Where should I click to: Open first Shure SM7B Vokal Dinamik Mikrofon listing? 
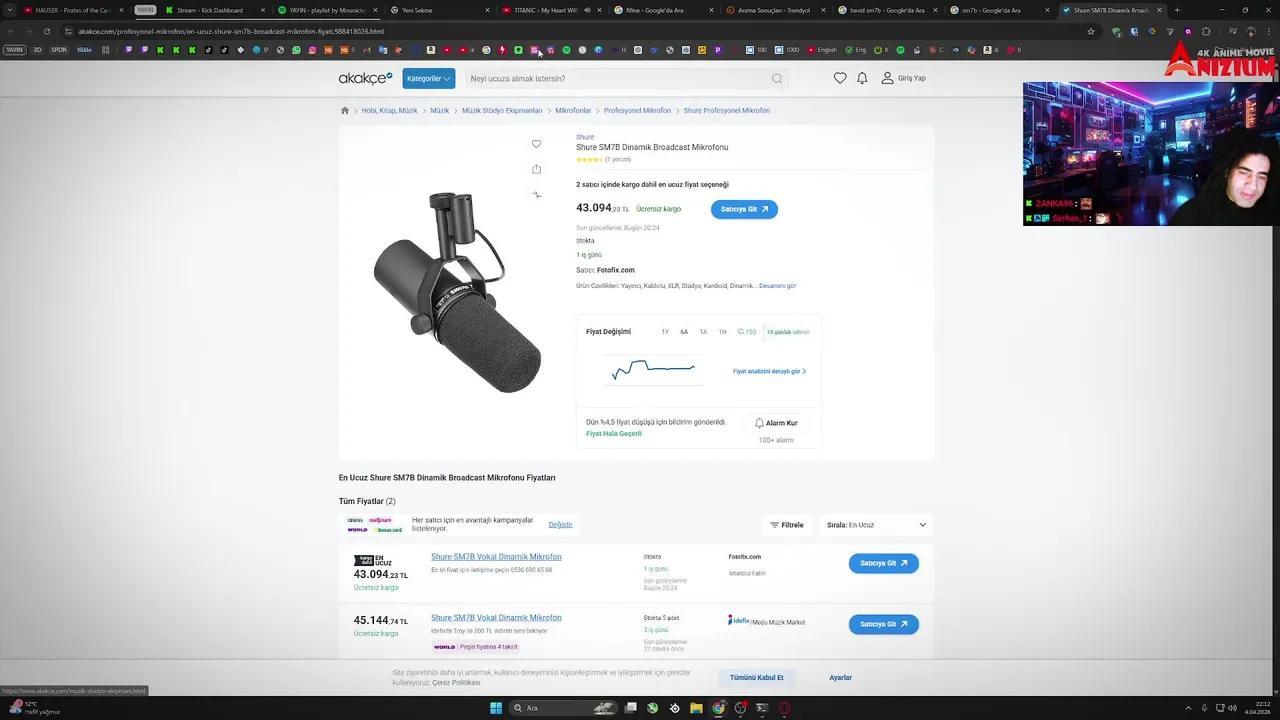click(x=496, y=557)
